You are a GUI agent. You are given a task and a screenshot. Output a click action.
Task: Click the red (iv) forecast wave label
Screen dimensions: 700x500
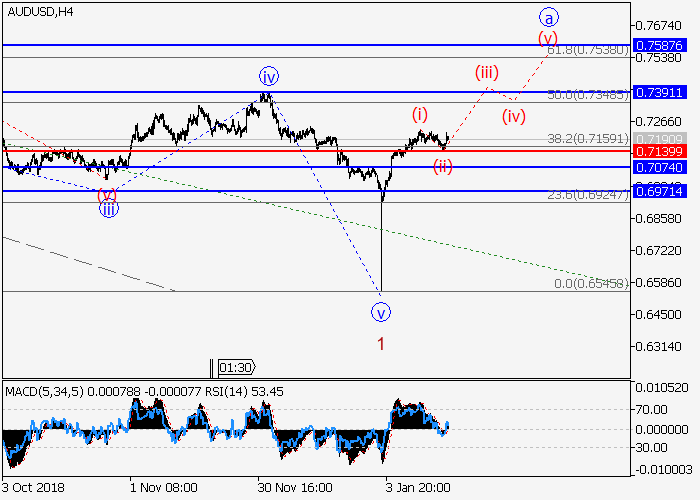tap(513, 116)
